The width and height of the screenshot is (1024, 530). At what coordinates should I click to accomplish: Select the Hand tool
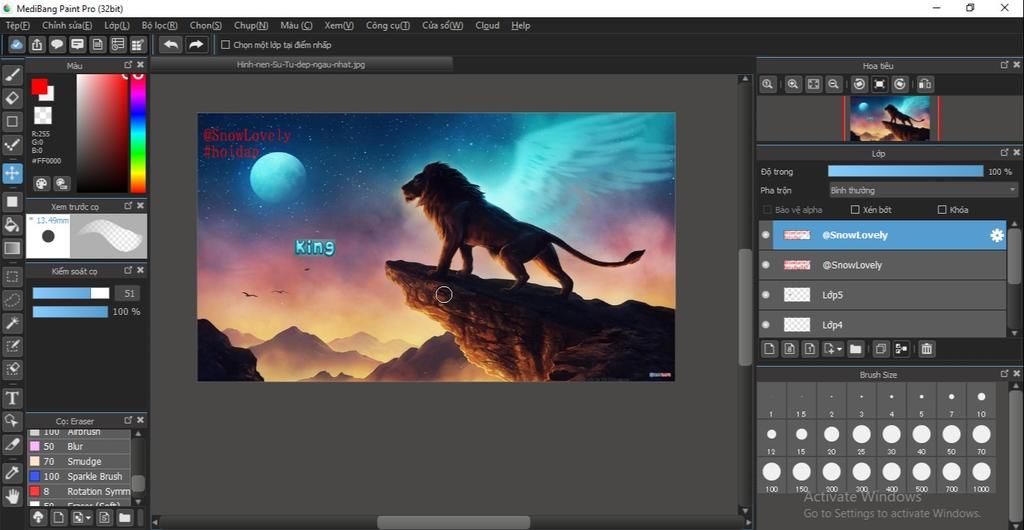[12, 496]
